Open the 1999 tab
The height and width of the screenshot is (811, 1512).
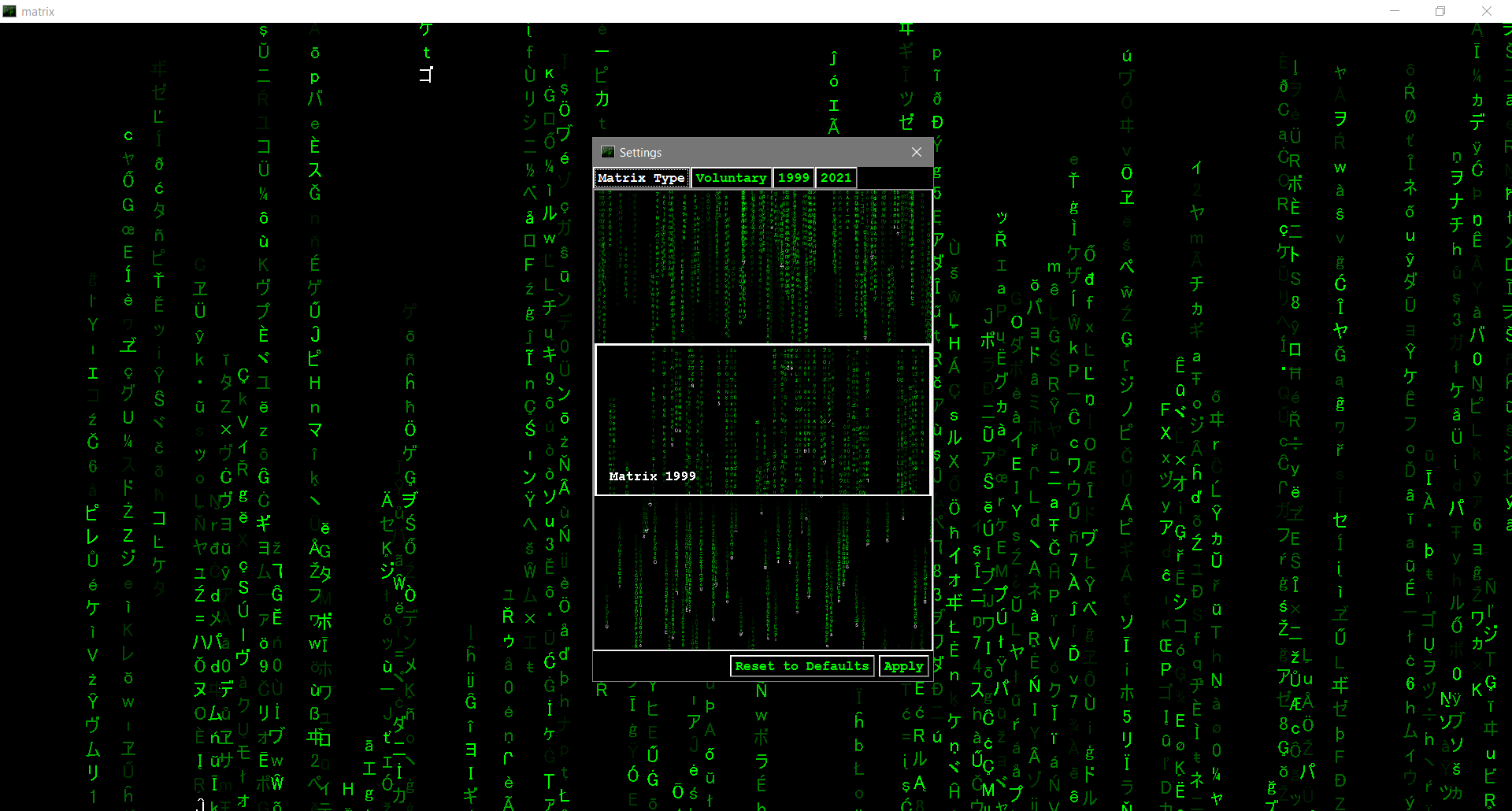pyautogui.click(x=793, y=178)
